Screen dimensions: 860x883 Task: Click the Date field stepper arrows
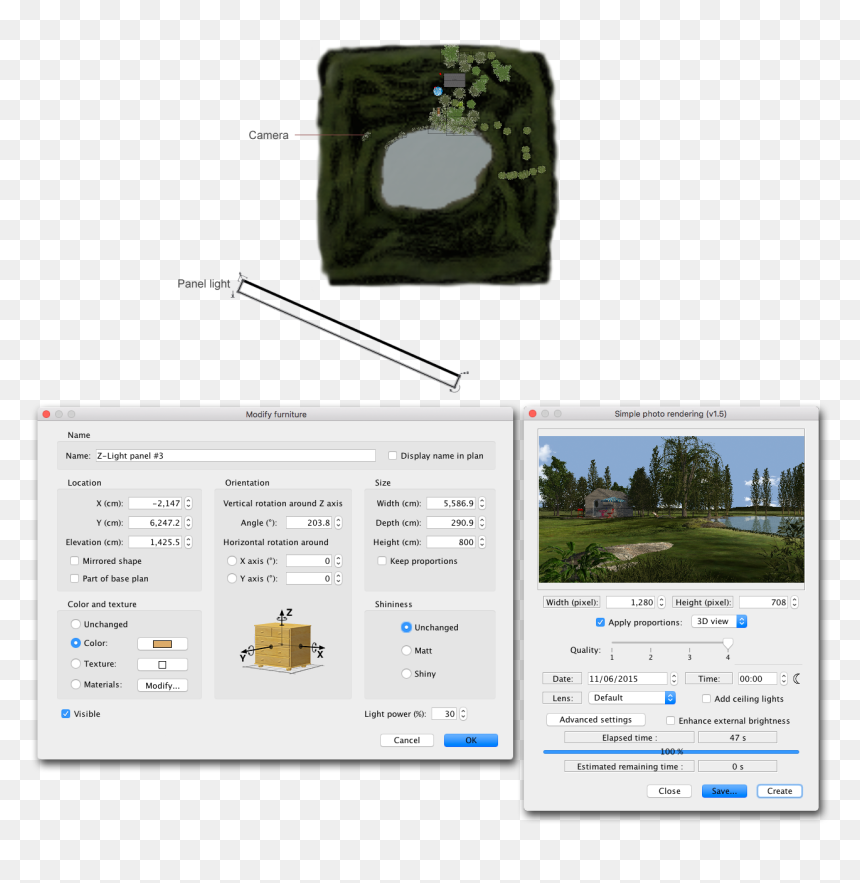click(674, 679)
